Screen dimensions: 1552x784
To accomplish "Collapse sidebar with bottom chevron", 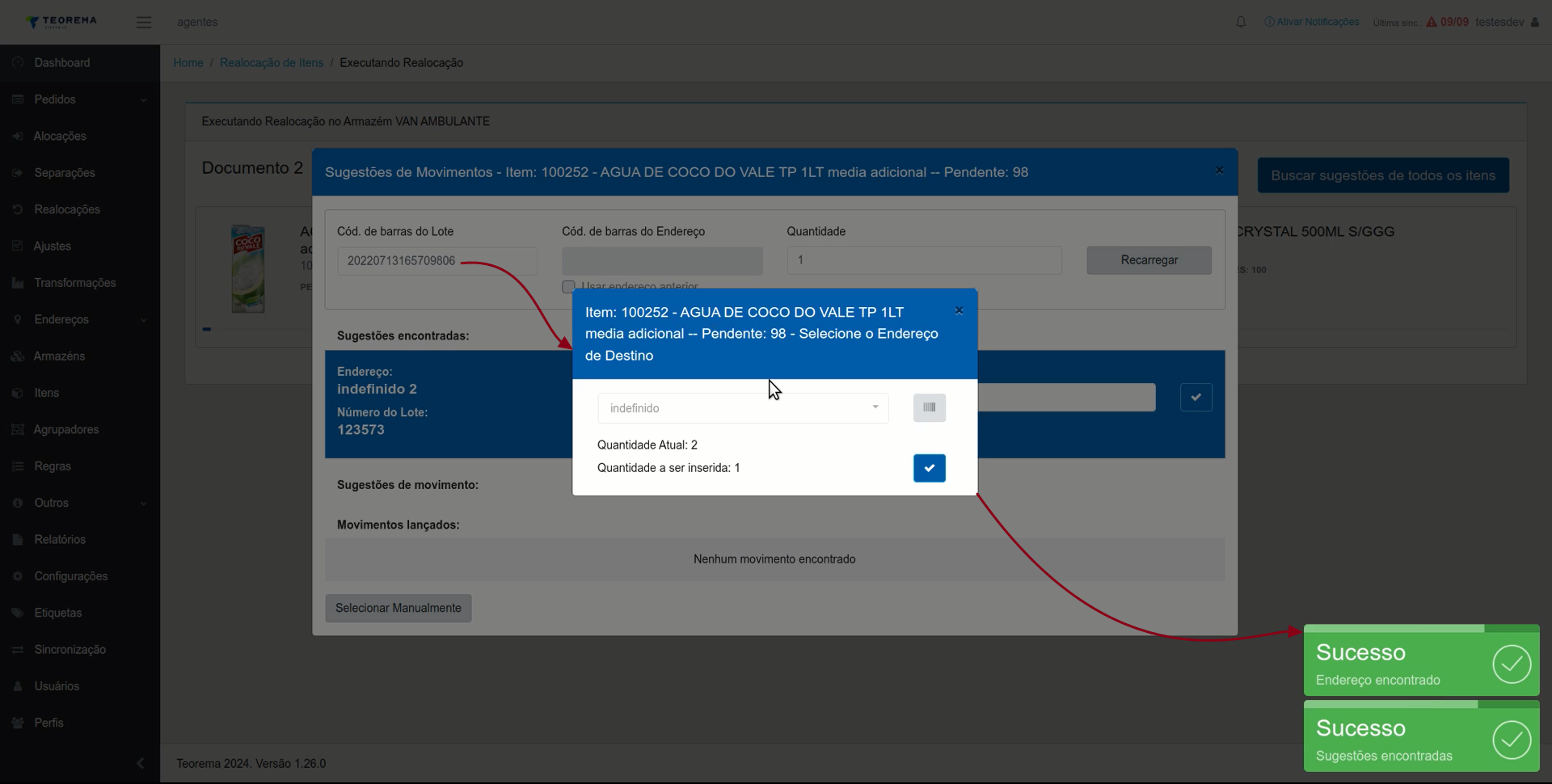I will click(x=141, y=763).
